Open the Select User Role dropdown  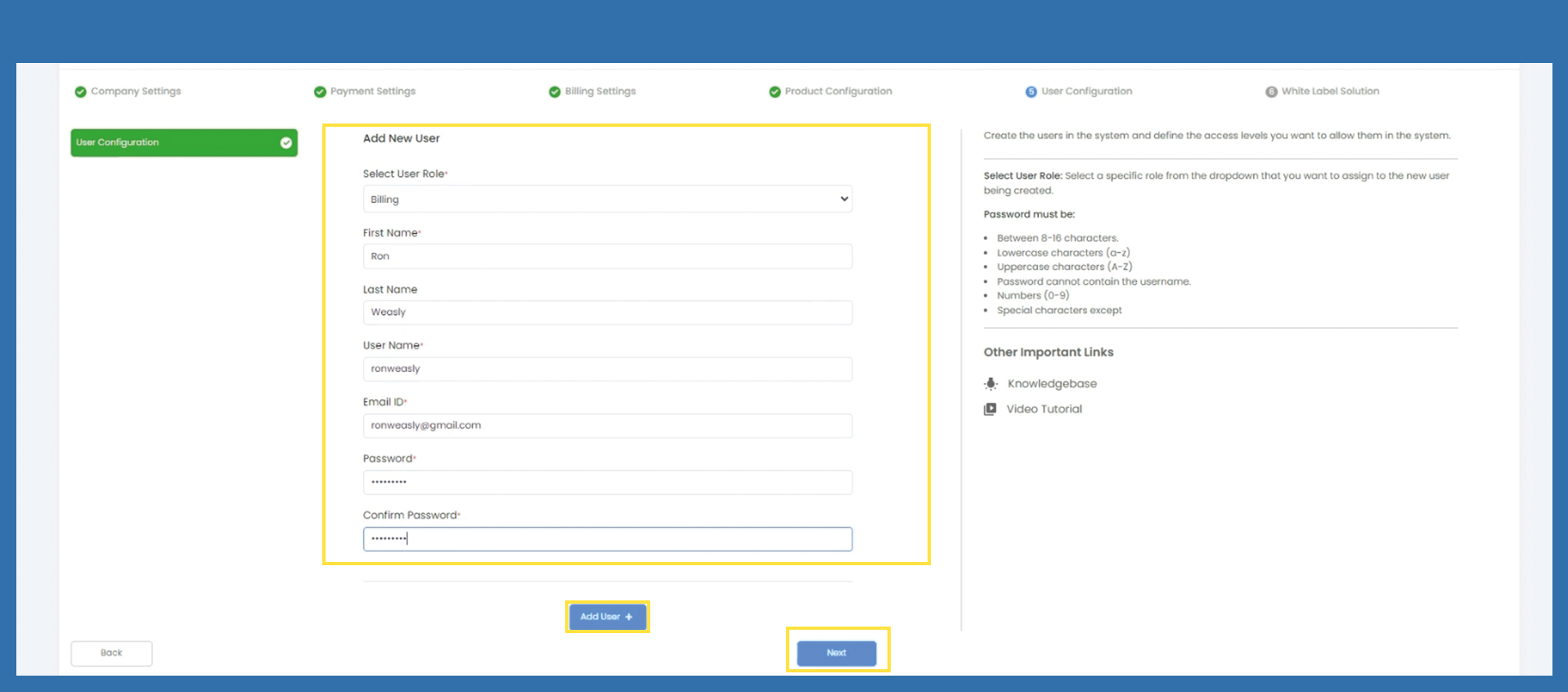607,199
